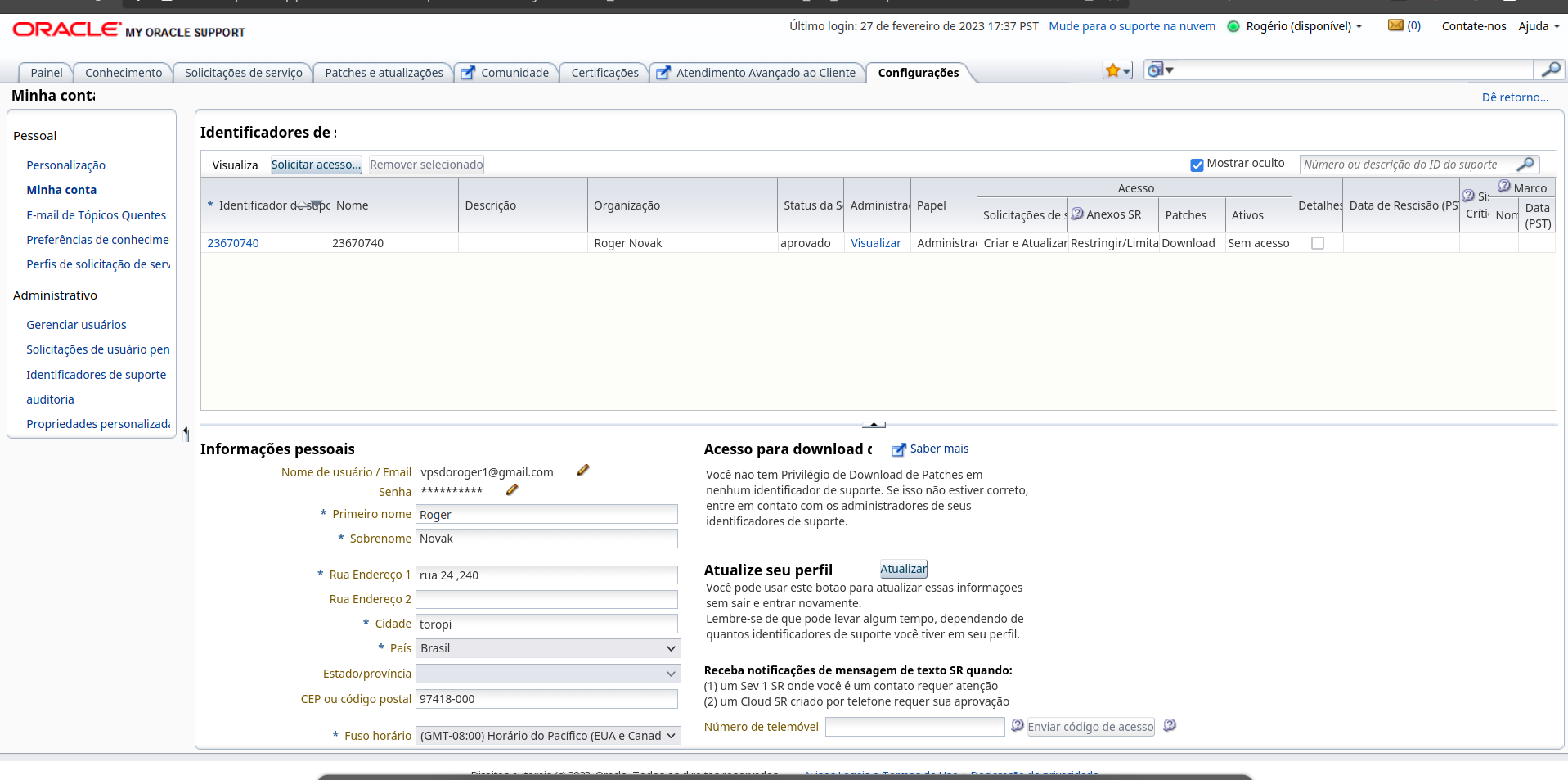Screen dimensions: 1568x780
Task: Open Personalização in the sidebar
Action: tap(66, 165)
